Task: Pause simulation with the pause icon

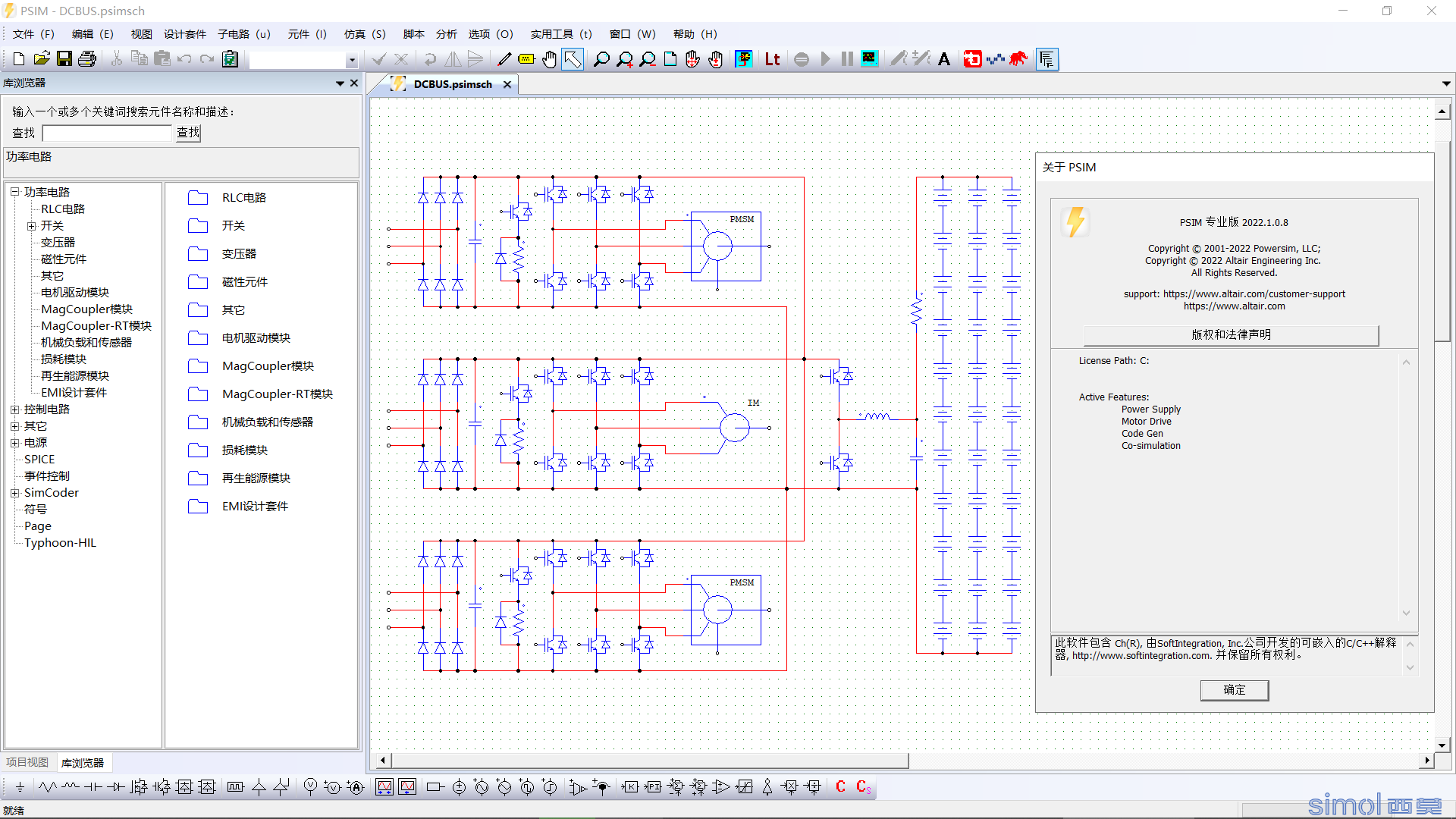Action: pos(847,59)
